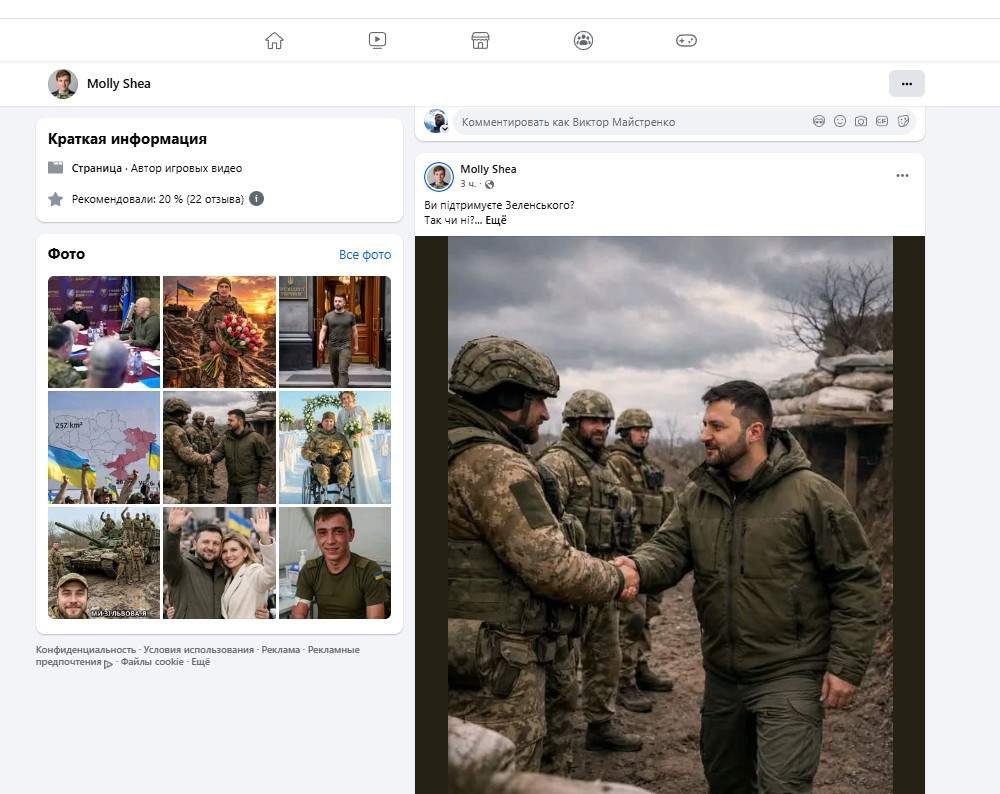
Task: Open the page header three-dots menu
Action: point(906,84)
